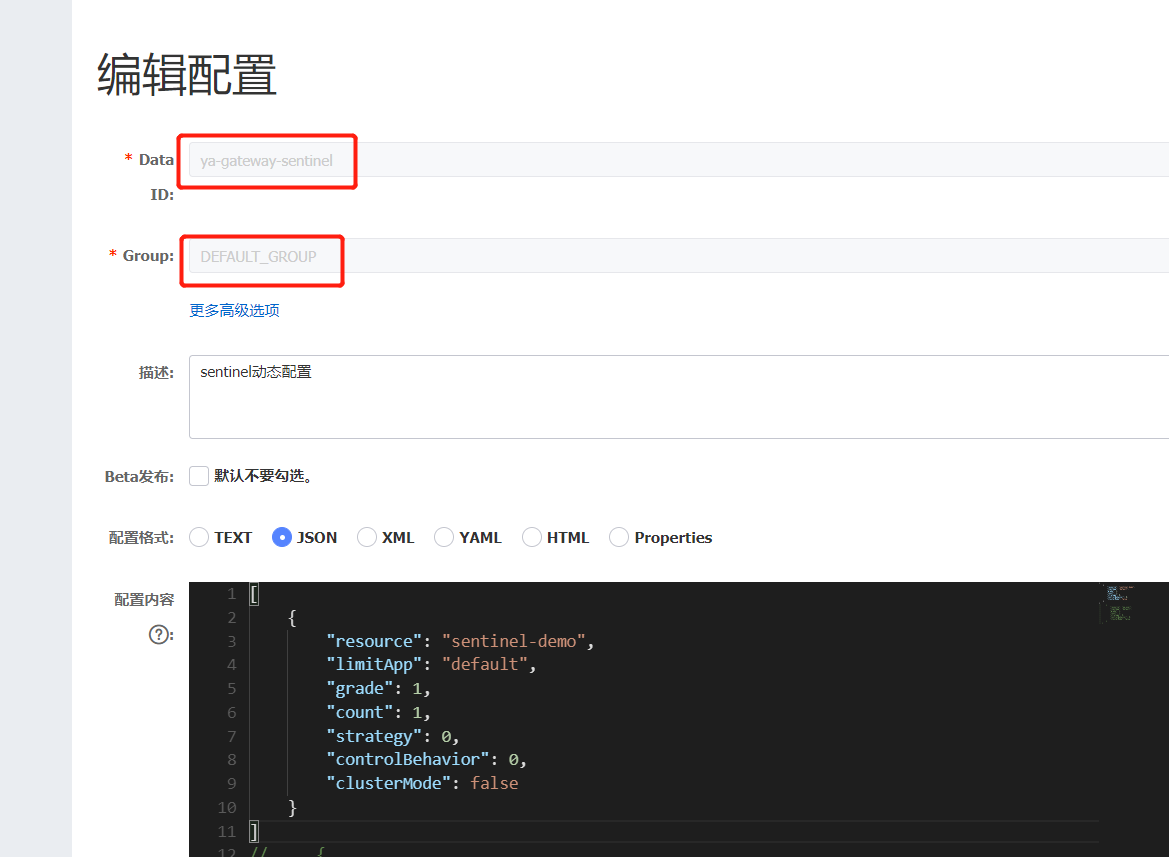This screenshot has width=1169, height=857.
Task: Click the closing bracket on line 11
Action: coord(255,831)
